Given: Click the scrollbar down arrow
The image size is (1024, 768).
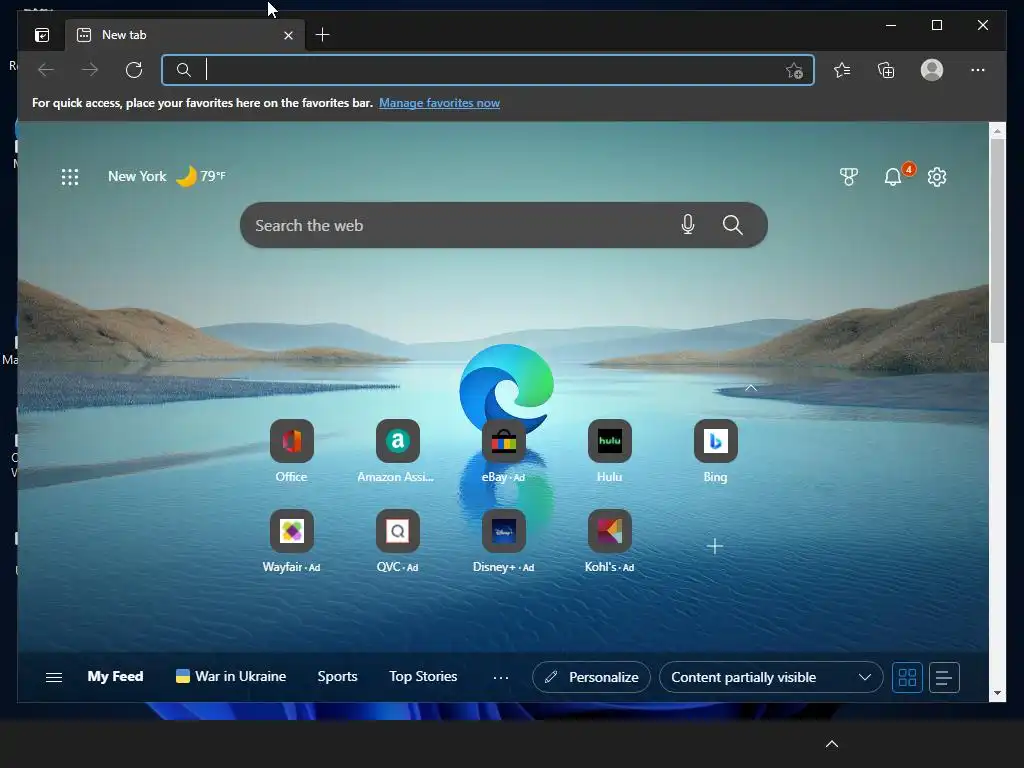Looking at the screenshot, I should pyautogui.click(x=997, y=693).
